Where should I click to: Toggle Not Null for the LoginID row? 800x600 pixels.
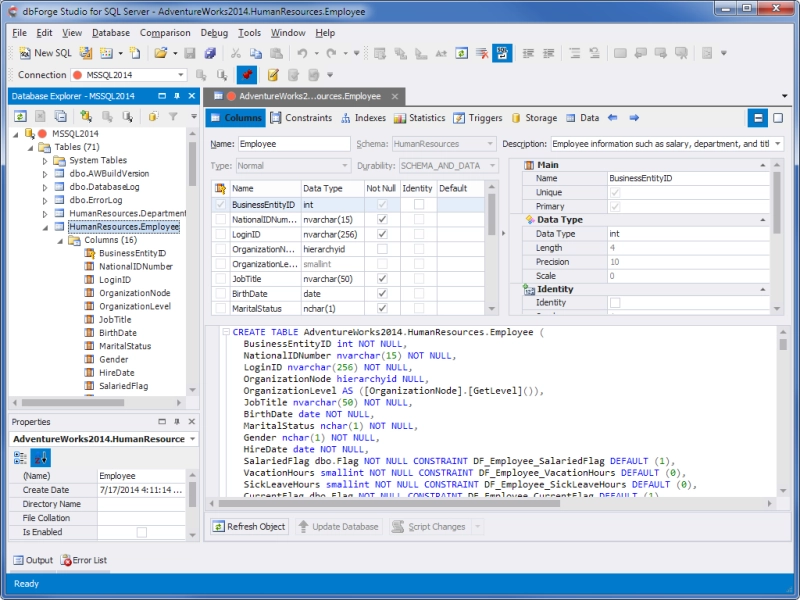382,234
